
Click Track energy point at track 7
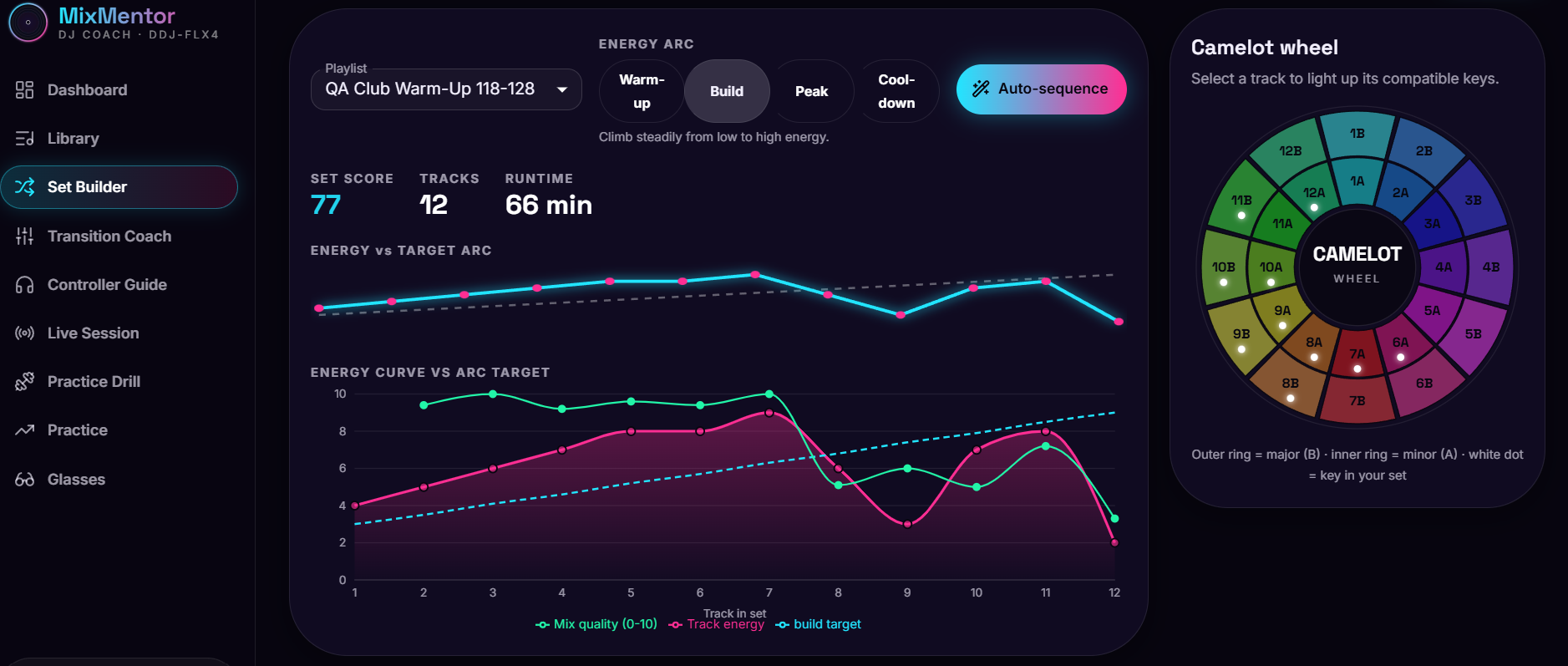tap(769, 413)
